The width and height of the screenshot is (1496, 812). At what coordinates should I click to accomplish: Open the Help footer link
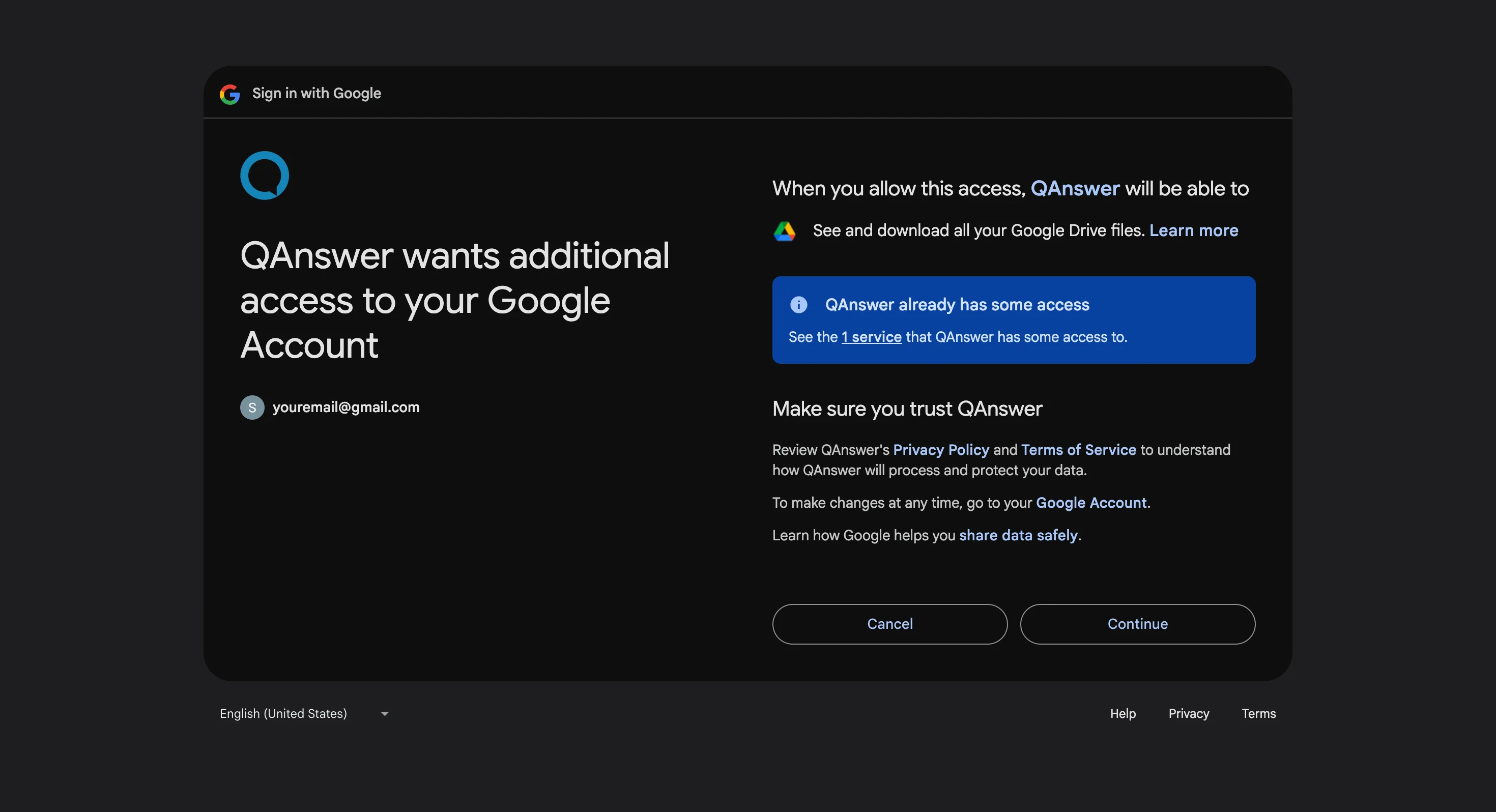[x=1123, y=713]
